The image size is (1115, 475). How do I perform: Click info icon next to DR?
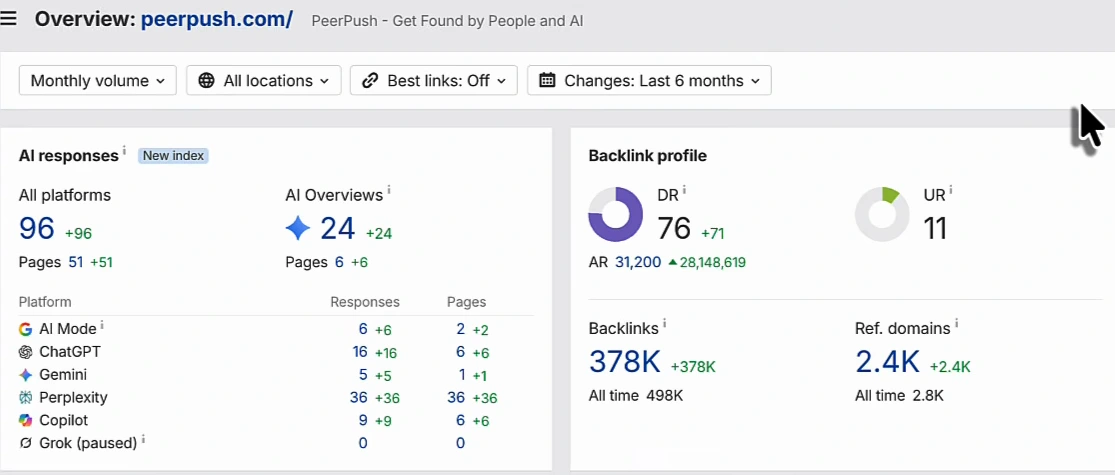(x=684, y=191)
